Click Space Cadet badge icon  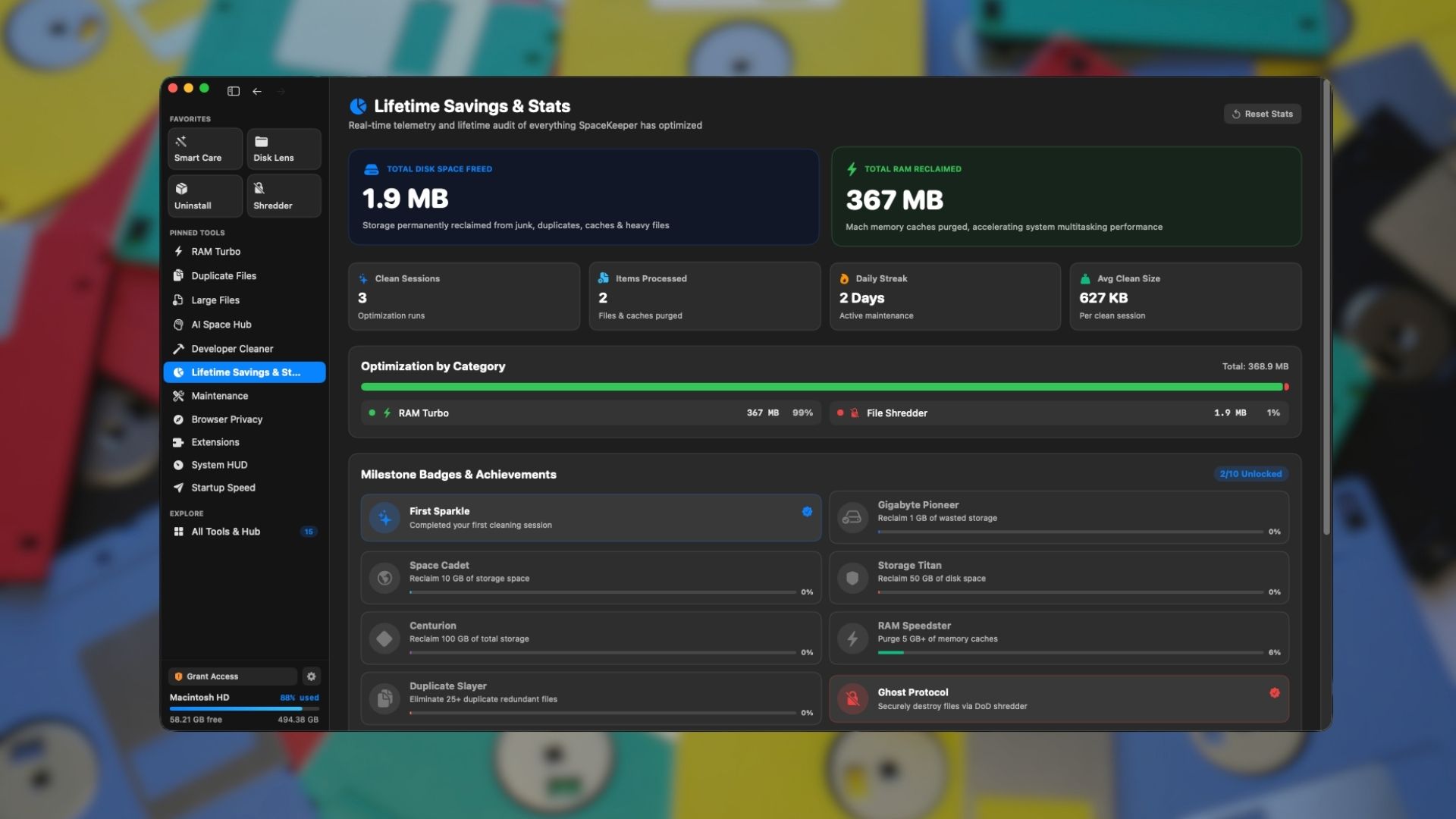(385, 578)
